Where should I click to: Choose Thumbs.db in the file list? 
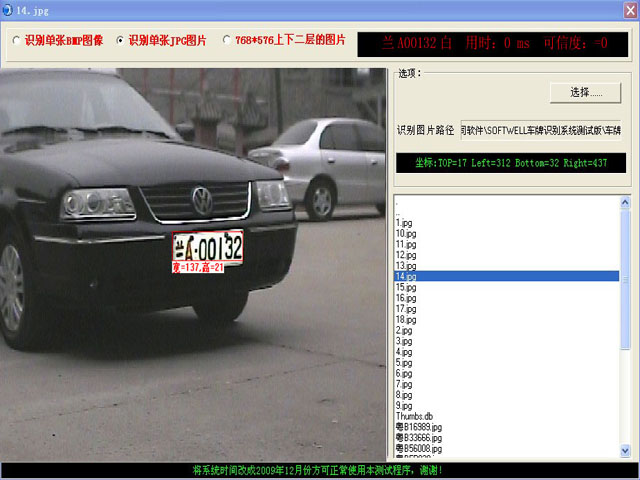[x=413, y=416]
